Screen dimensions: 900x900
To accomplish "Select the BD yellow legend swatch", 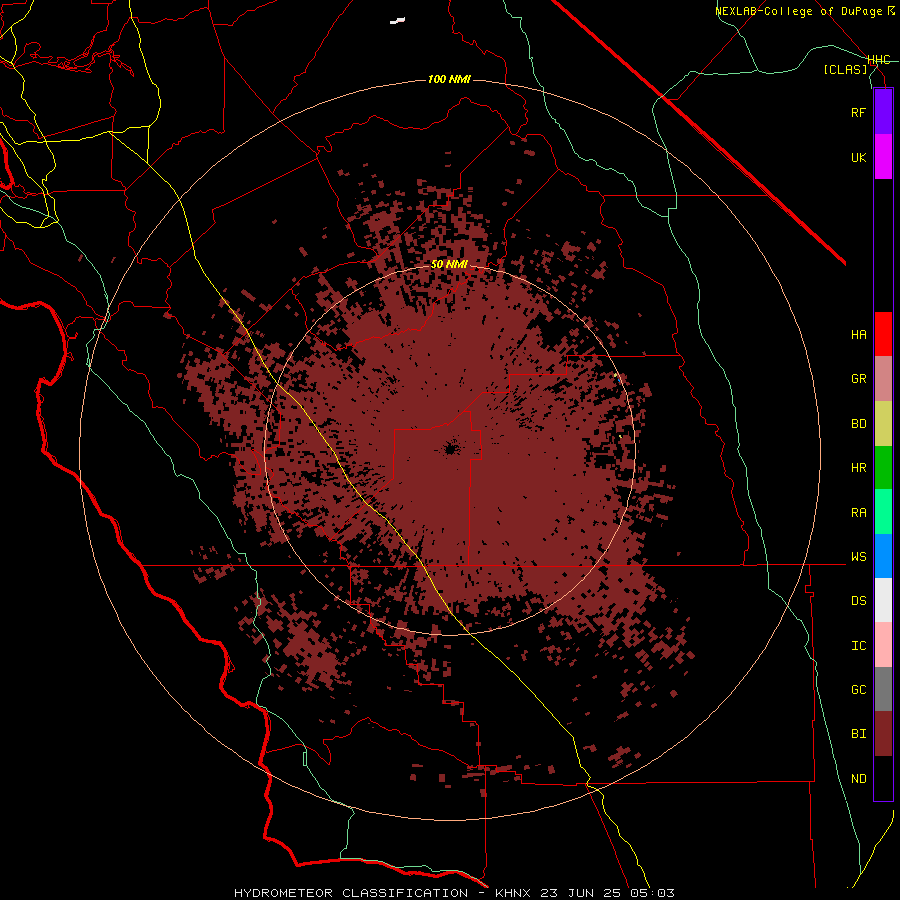I will [883, 424].
